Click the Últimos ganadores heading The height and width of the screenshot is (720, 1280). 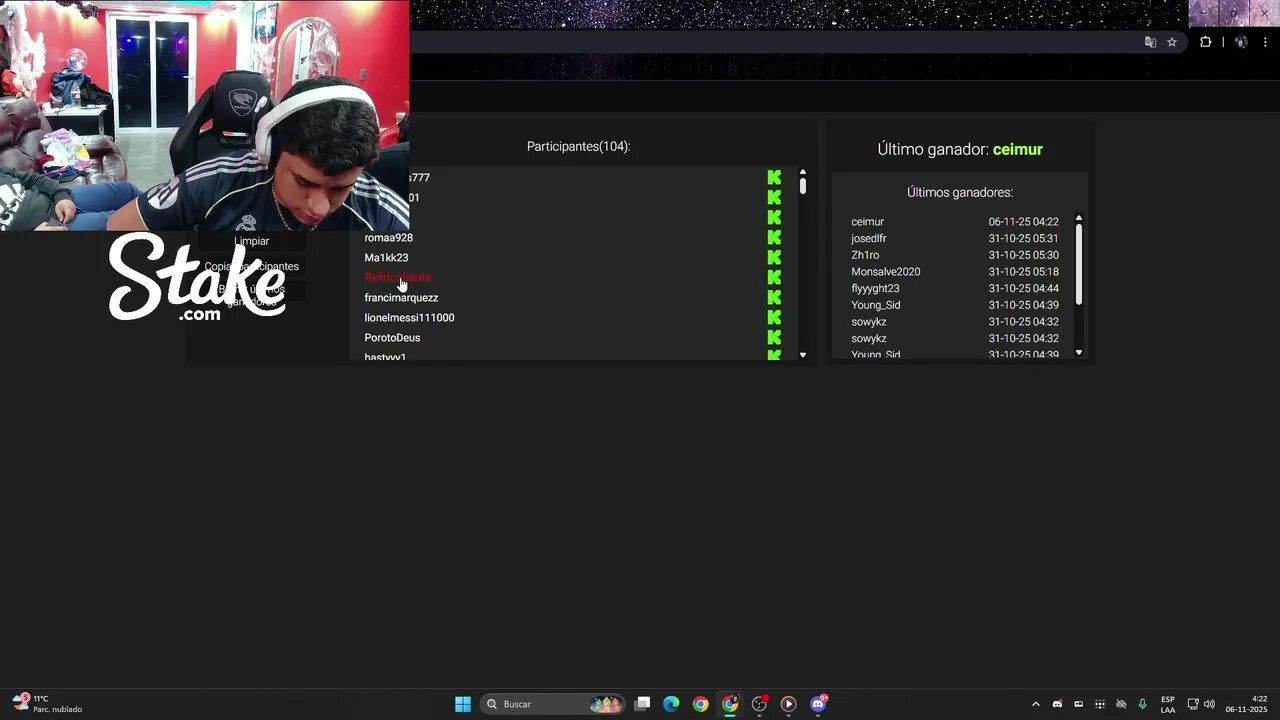tap(960, 192)
